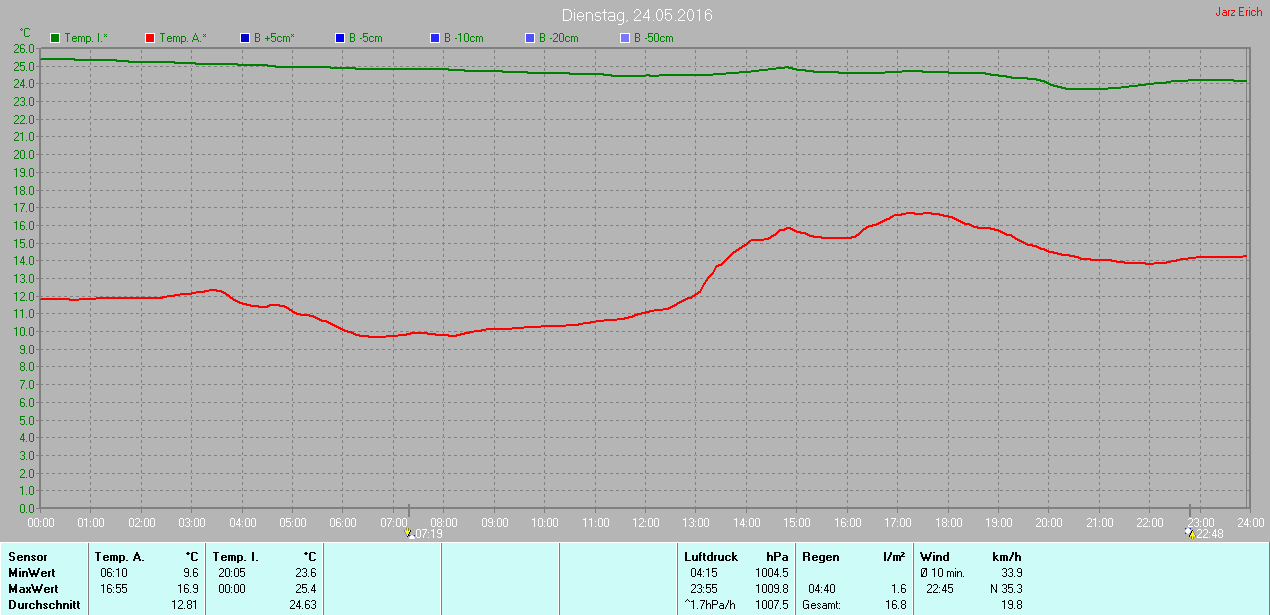Click the 'Sensor' header in the table

27,557
